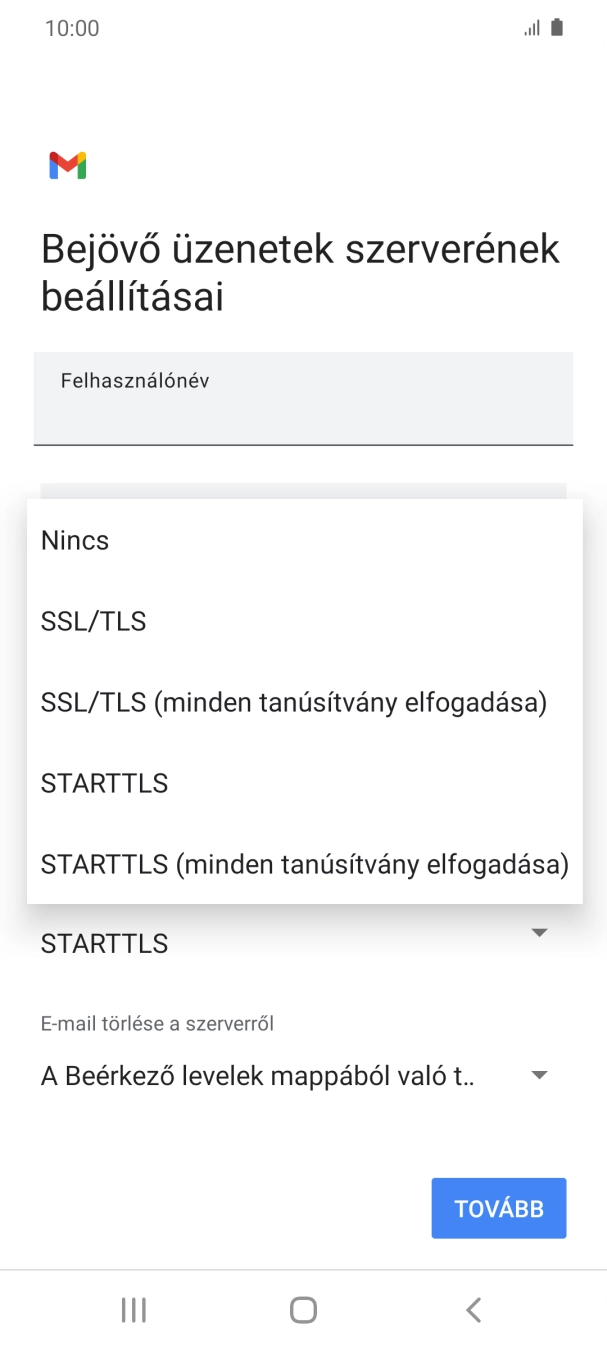Screen dimensions: 607x1350
Task: Select SSL/TLS security option
Action: 93,621
